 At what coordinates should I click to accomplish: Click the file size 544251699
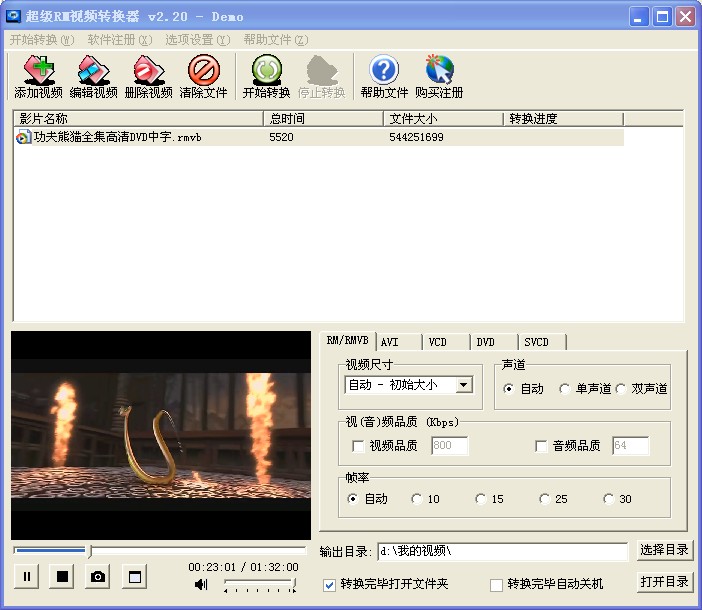click(x=416, y=137)
